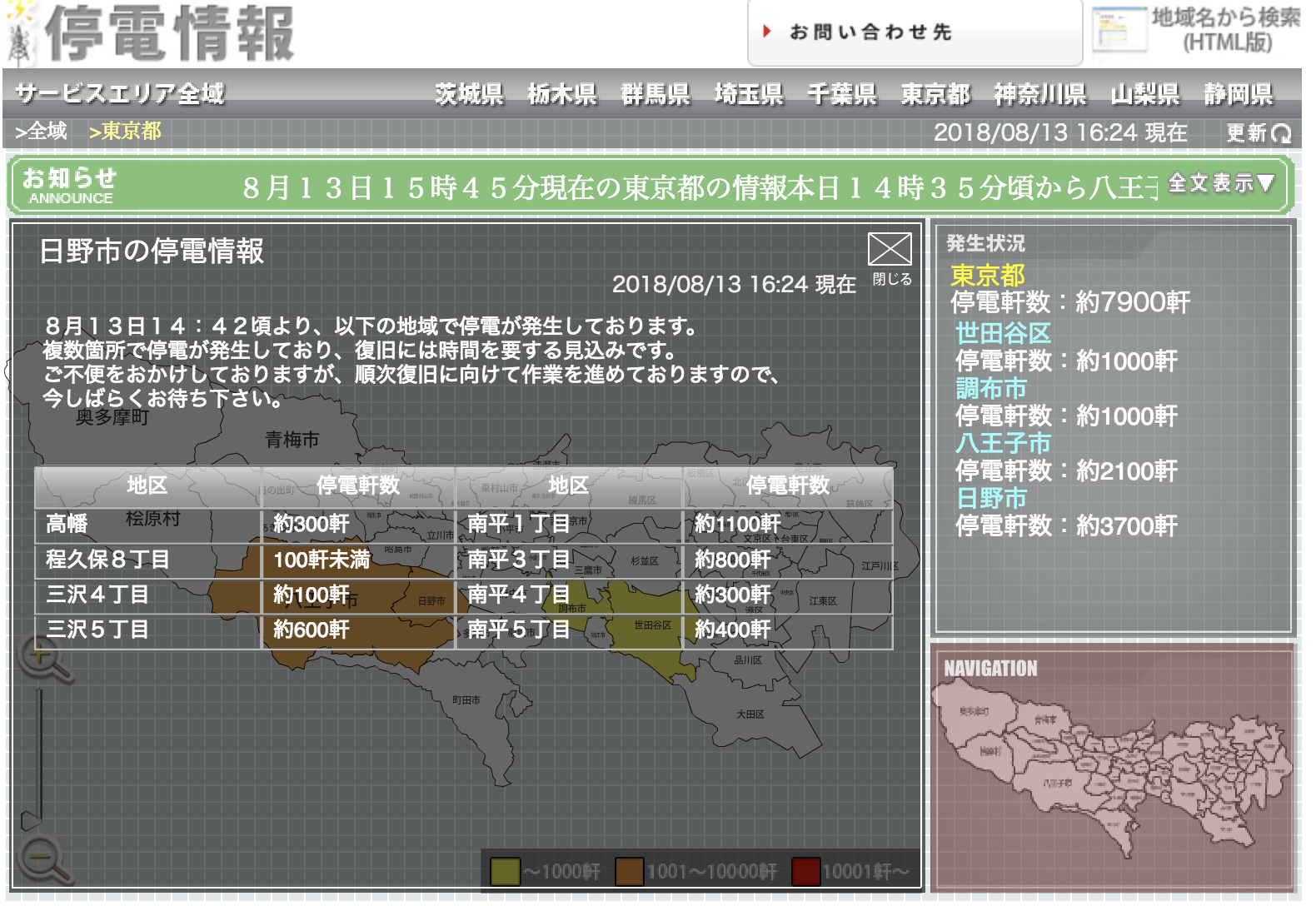Viewport: 1316px width, 906px height.
Task: Click the brown 1001~10000軒 legend swatch
Action: (629, 872)
